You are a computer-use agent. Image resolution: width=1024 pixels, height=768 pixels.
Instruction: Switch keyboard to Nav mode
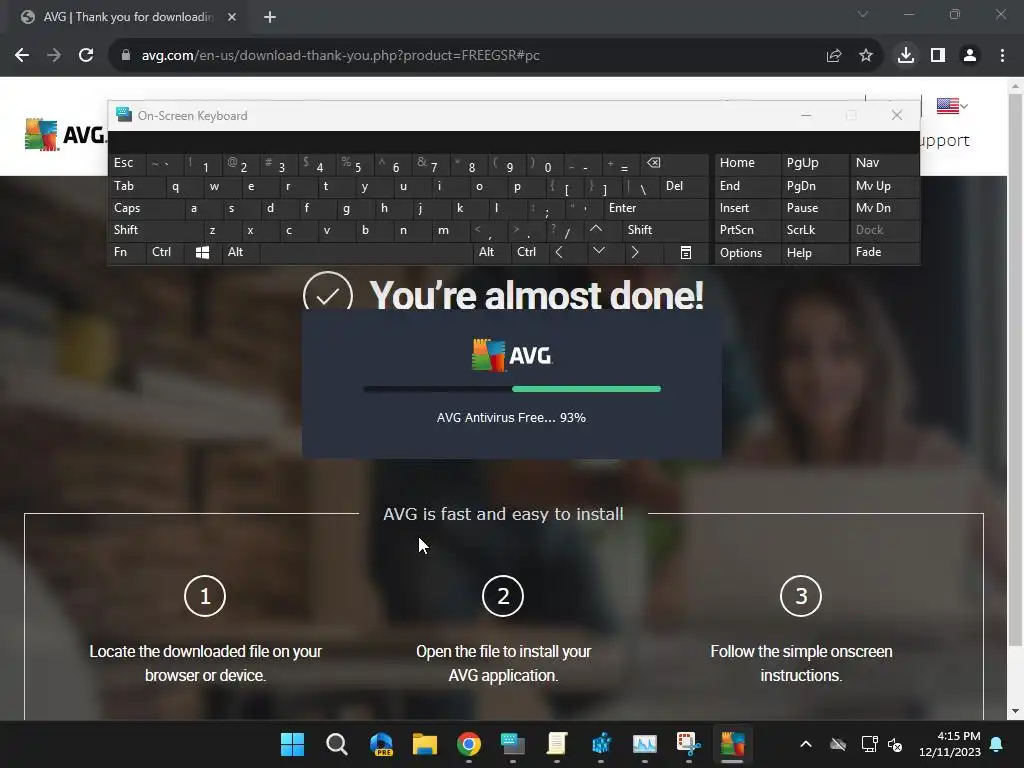(x=884, y=163)
